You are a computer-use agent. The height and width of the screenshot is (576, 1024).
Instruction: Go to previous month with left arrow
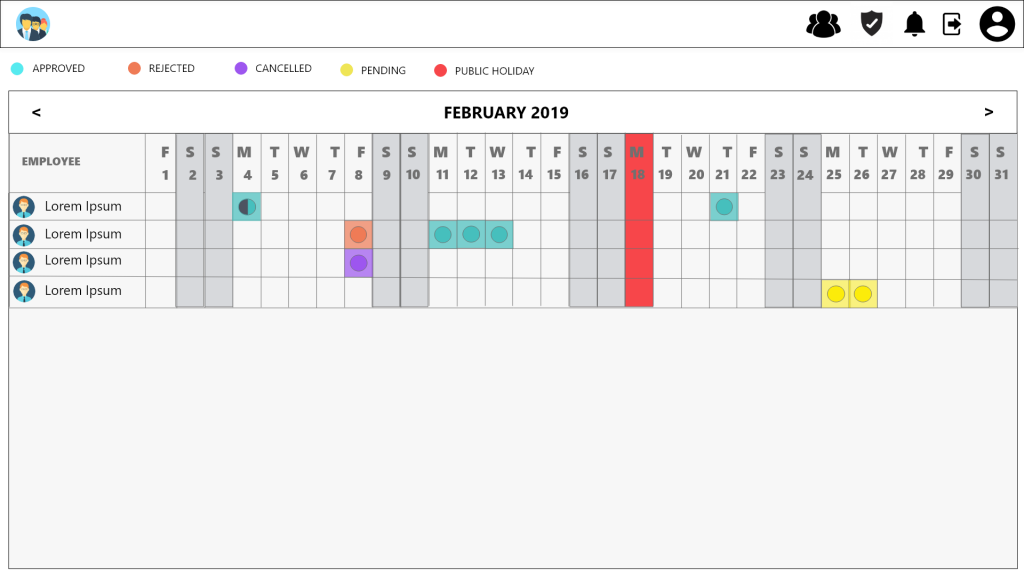tap(37, 112)
